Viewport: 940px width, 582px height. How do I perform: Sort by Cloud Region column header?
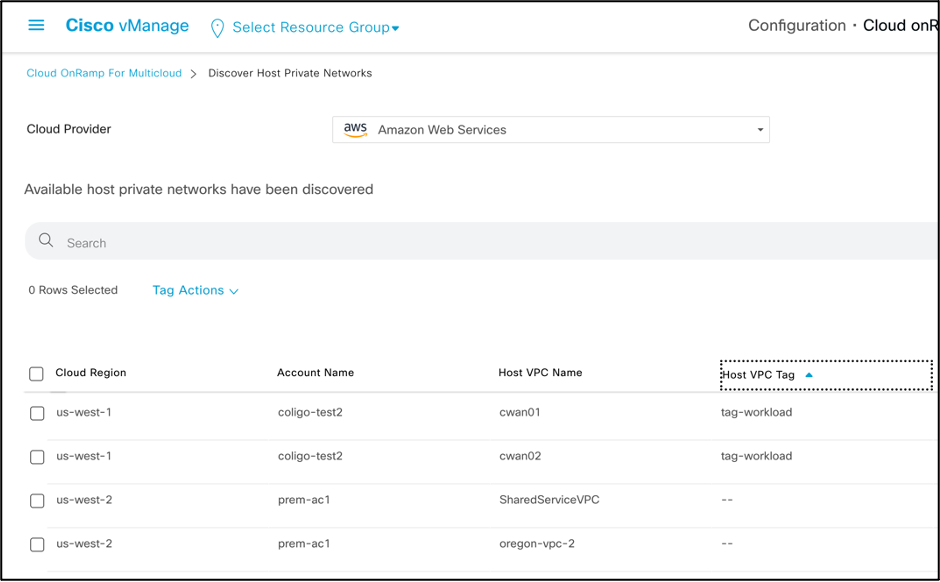[x=91, y=373]
